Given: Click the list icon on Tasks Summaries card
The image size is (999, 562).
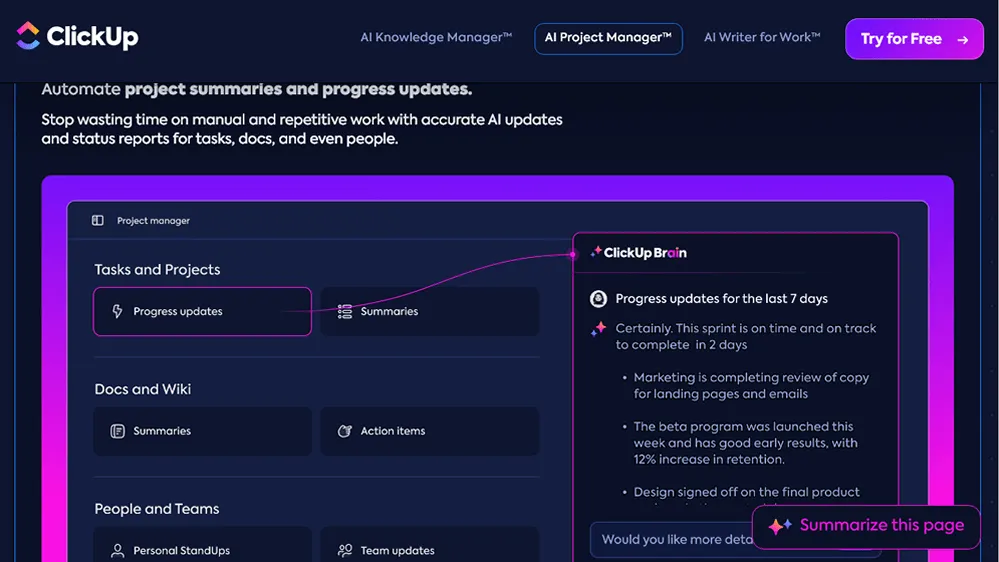Looking at the screenshot, I should point(345,312).
